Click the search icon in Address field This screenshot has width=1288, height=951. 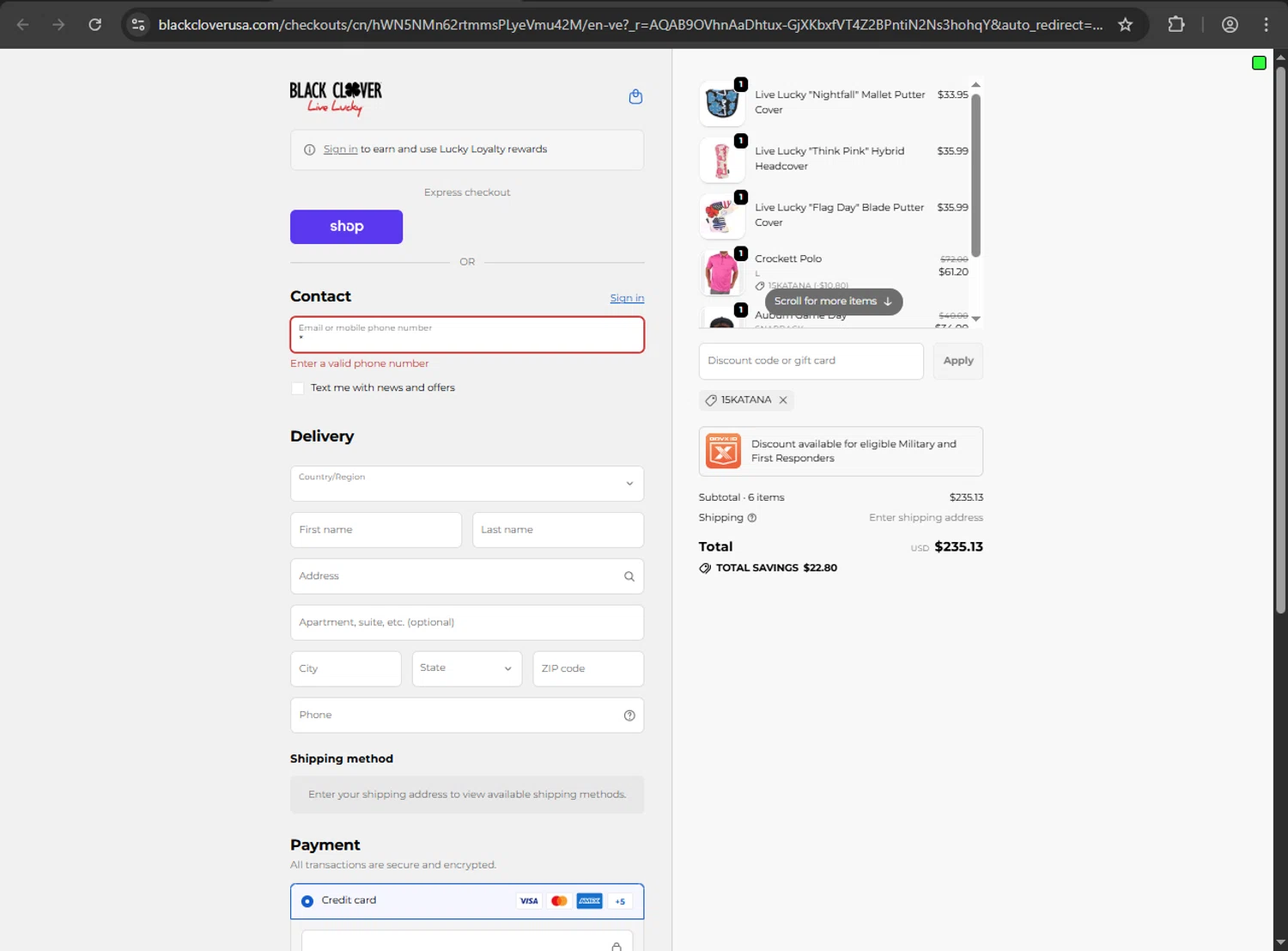pyautogui.click(x=629, y=576)
